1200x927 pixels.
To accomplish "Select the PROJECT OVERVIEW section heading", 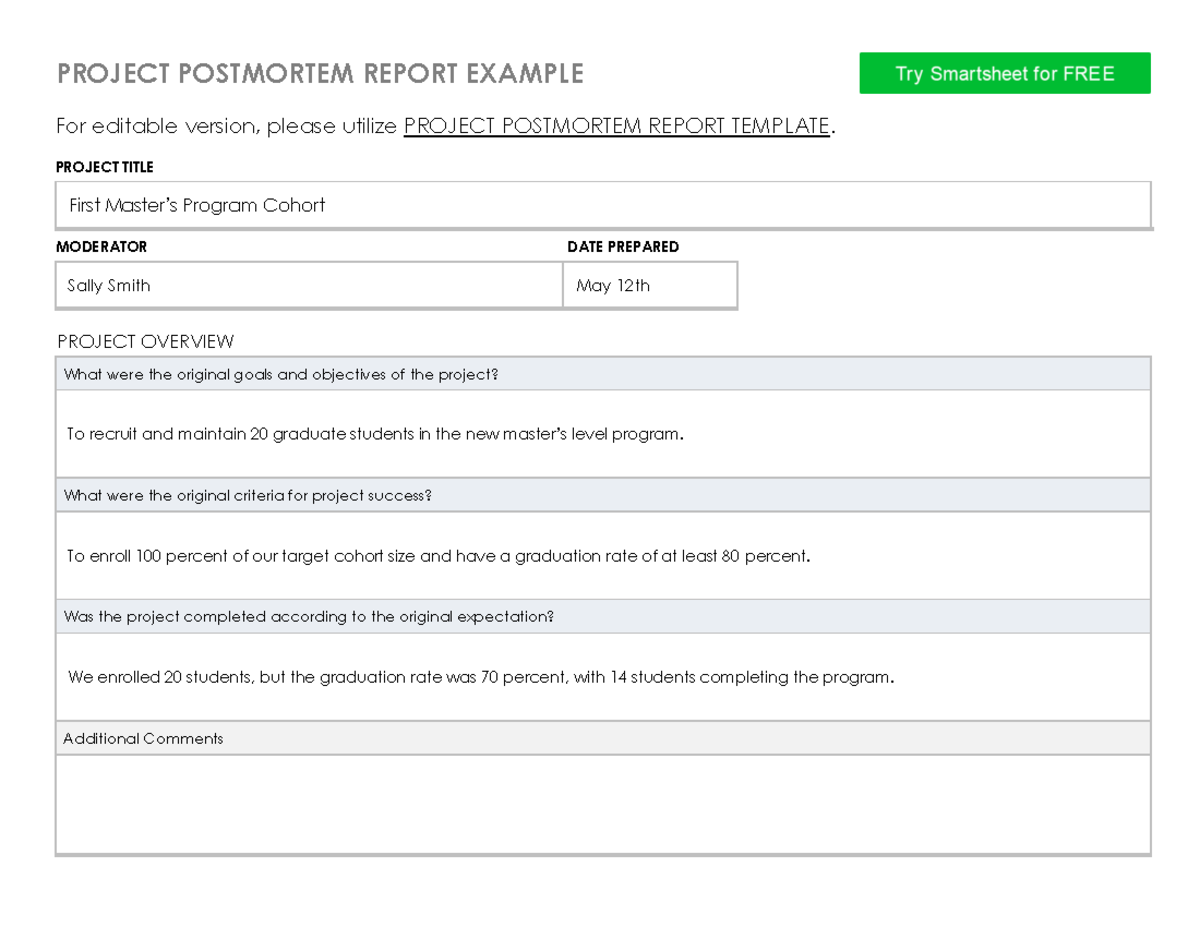I will coord(146,342).
